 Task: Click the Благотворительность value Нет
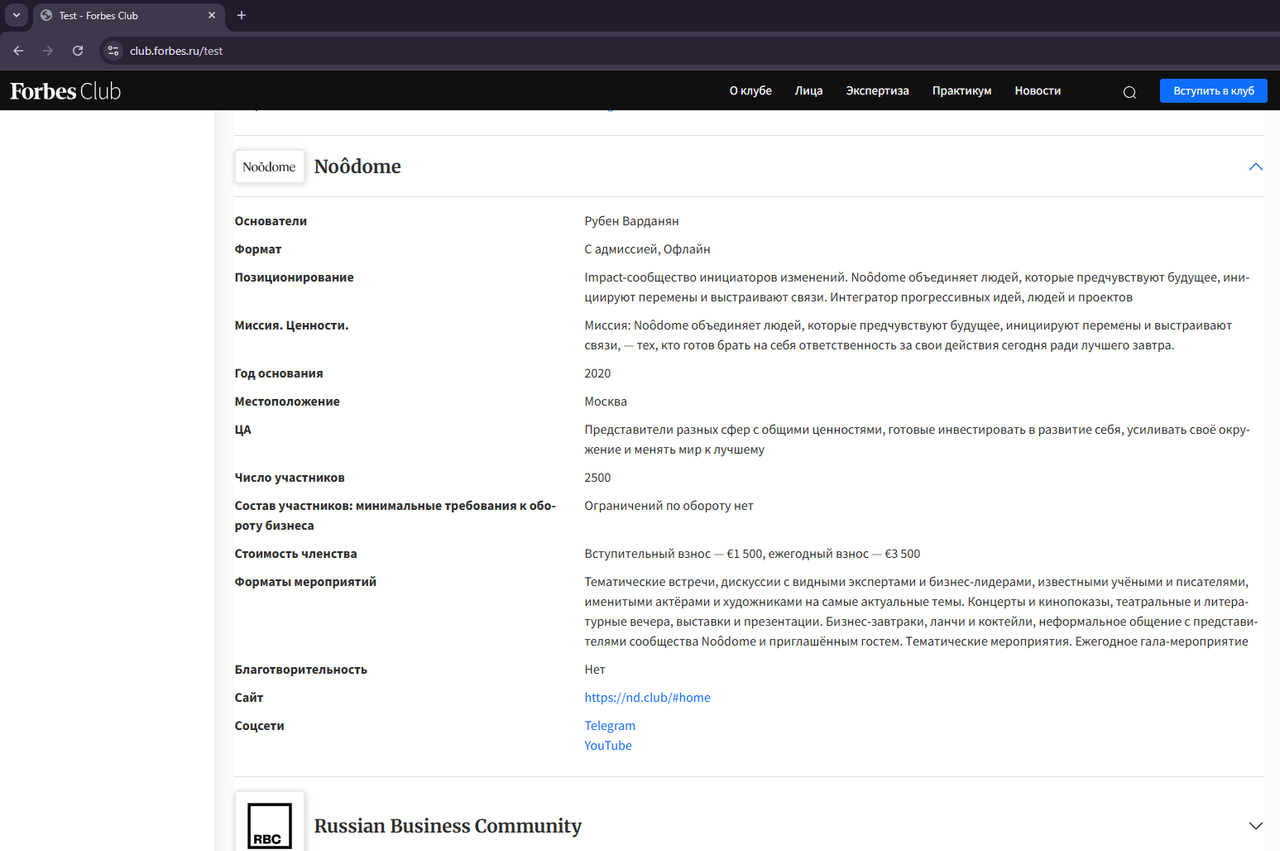(x=595, y=670)
